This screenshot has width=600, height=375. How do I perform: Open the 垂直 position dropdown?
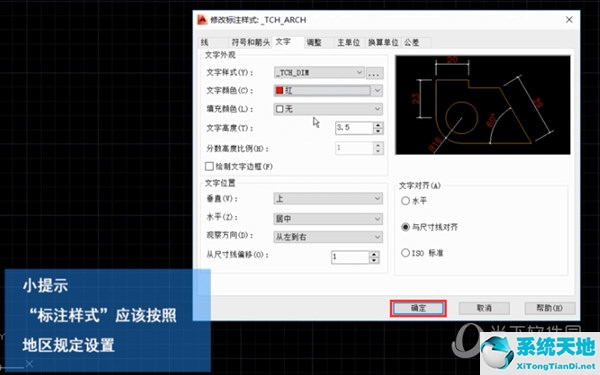[328, 199]
